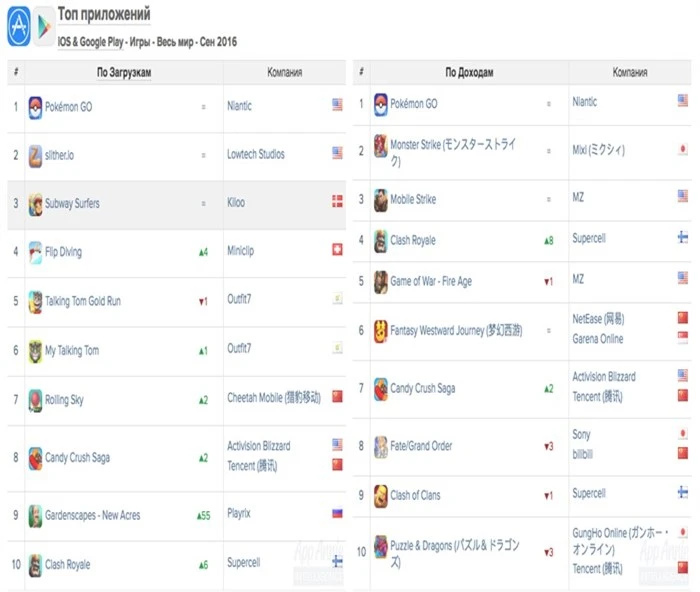Click the Google Play icon in header
The height and width of the screenshot is (592, 700).
(x=43, y=27)
